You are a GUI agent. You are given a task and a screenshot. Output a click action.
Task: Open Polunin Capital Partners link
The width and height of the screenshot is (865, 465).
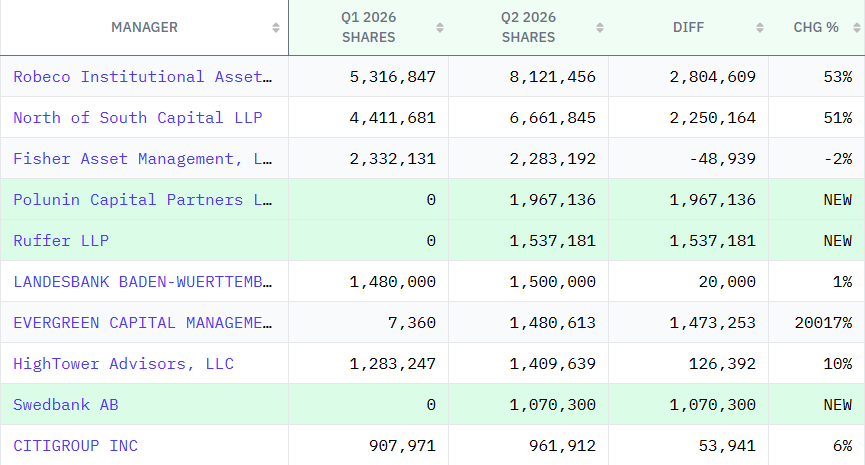pyautogui.click(x=142, y=200)
